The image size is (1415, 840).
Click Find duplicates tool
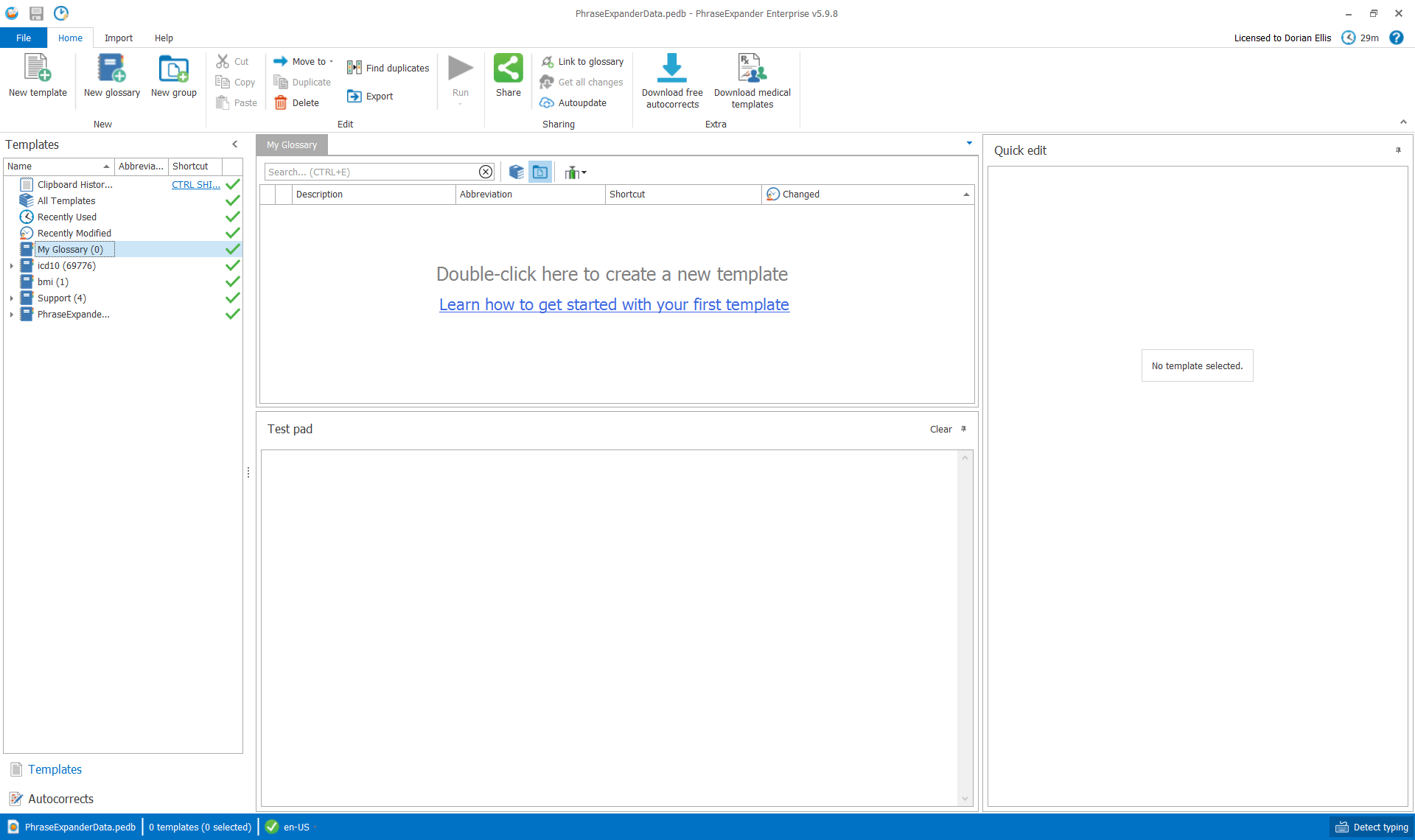pos(388,68)
